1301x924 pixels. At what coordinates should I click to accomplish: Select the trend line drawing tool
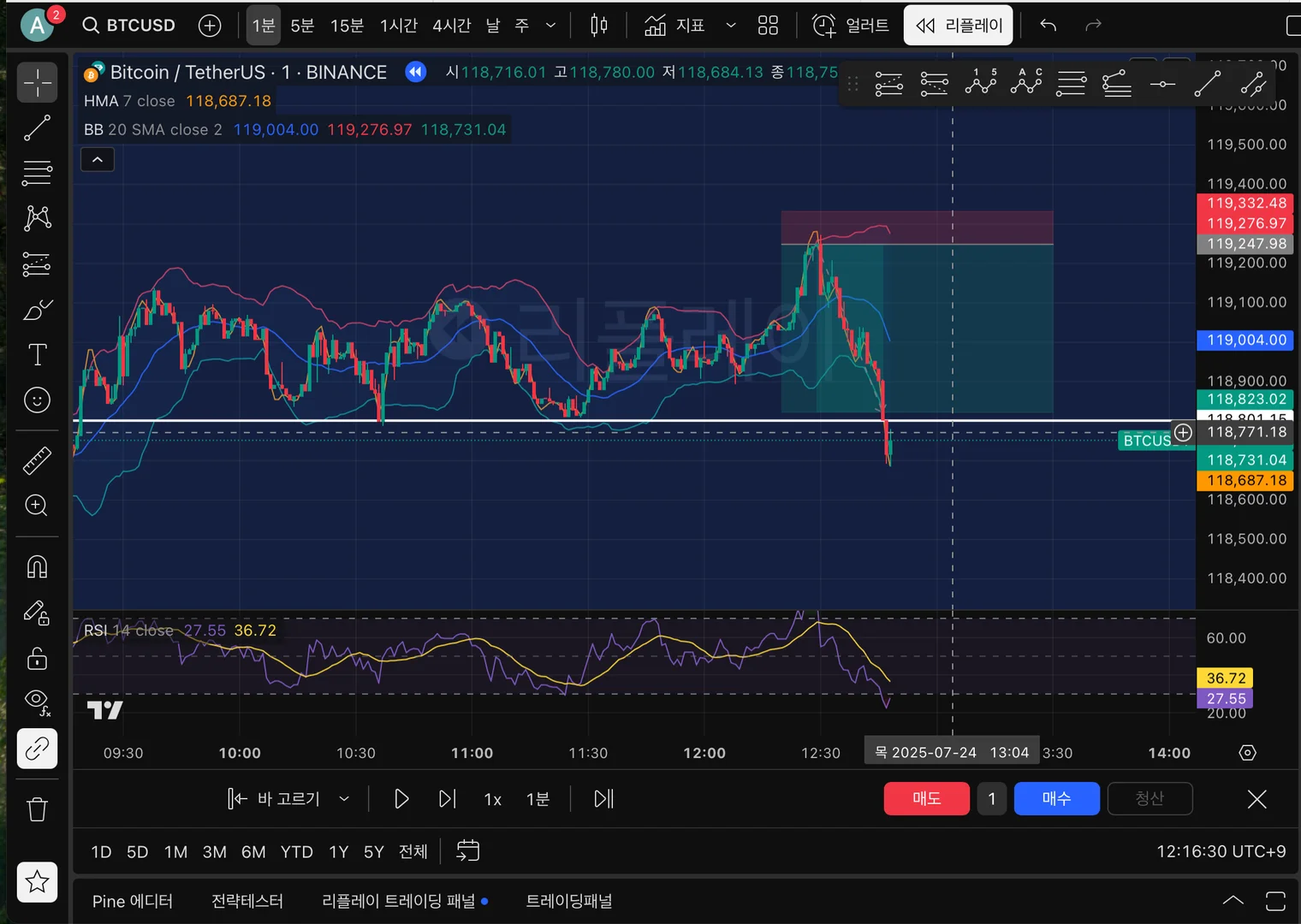click(x=37, y=128)
